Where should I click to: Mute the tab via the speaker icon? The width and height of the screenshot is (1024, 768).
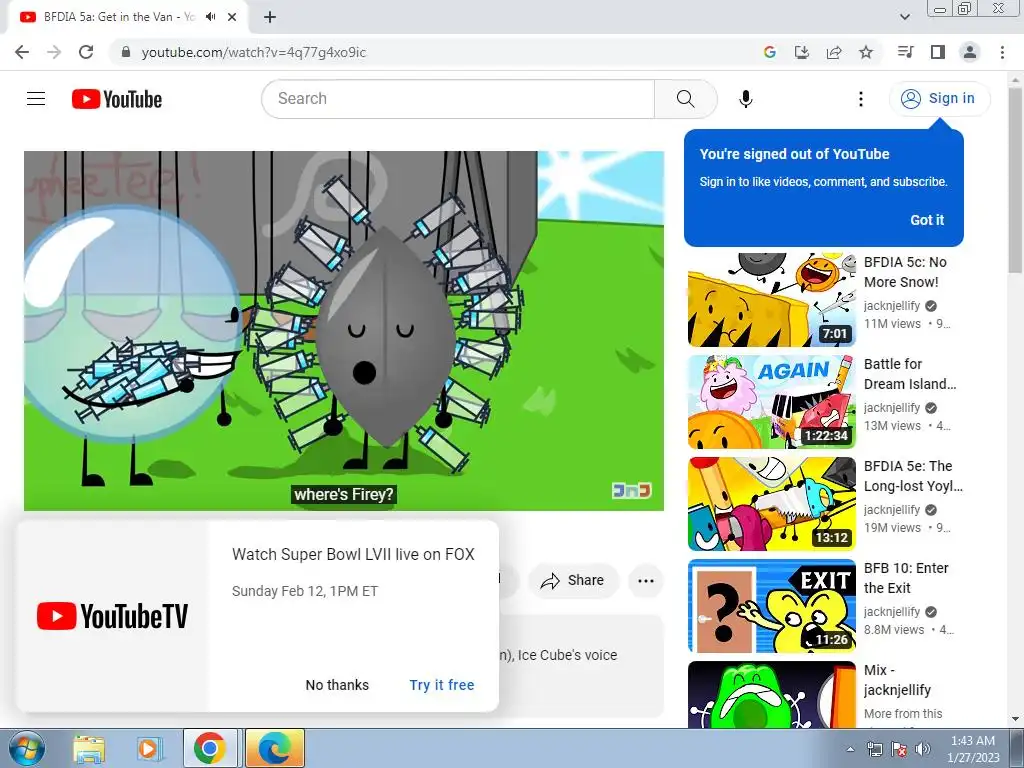click(x=210, y=17)
